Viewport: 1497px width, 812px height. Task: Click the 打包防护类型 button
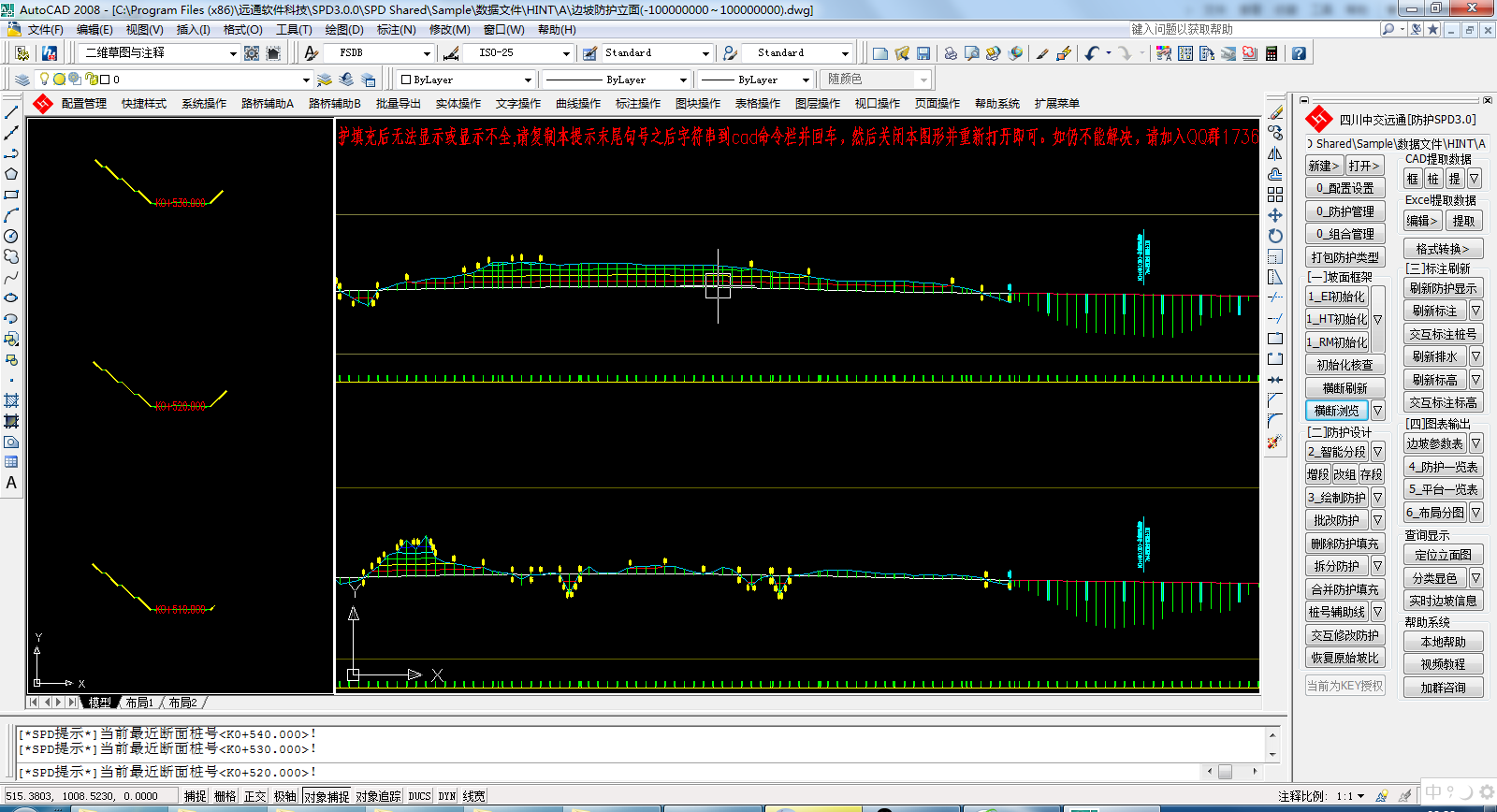pos(1345,257)
